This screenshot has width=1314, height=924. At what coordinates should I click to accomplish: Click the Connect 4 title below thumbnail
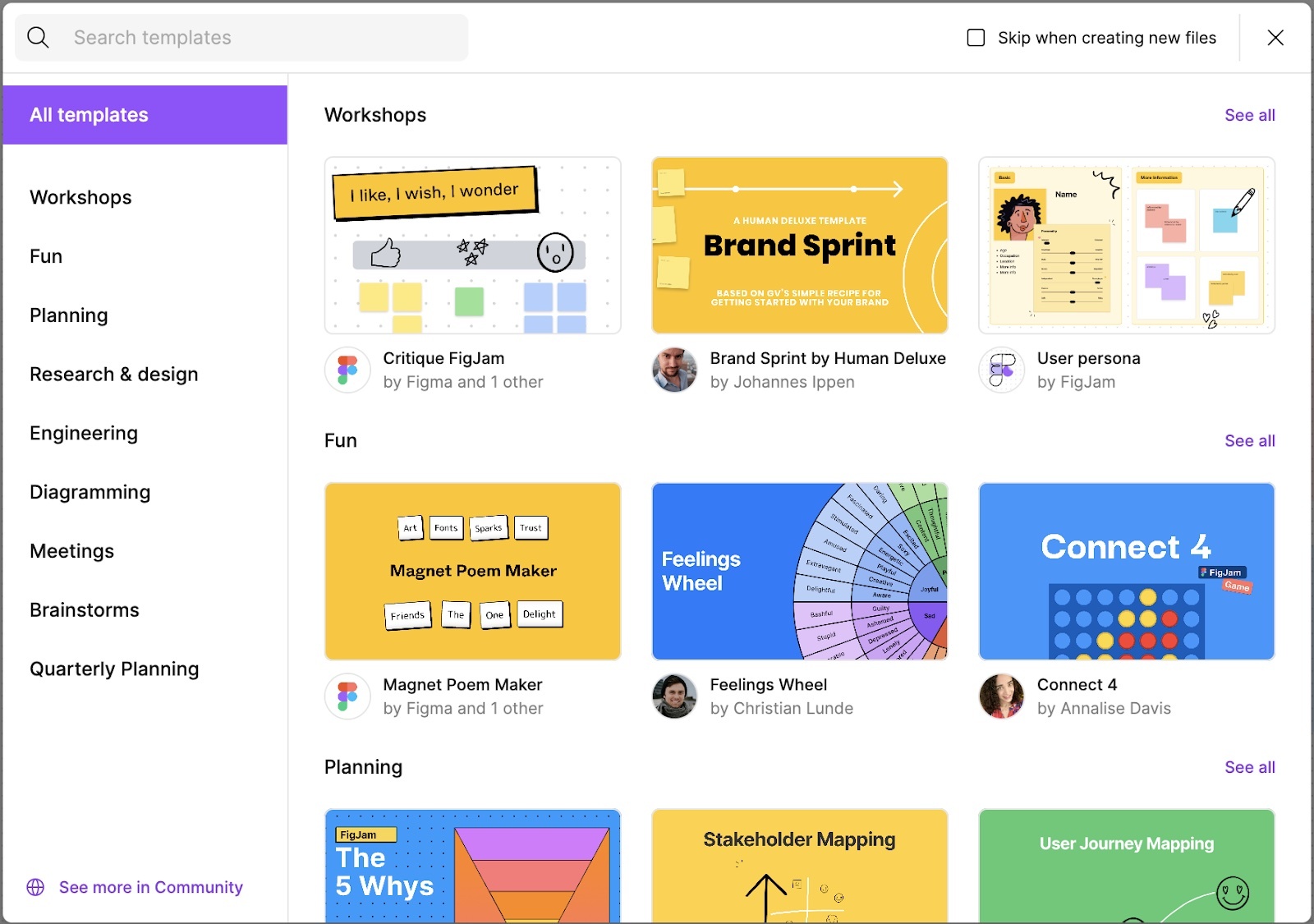pyautogui.click(x=1077, y=685)
